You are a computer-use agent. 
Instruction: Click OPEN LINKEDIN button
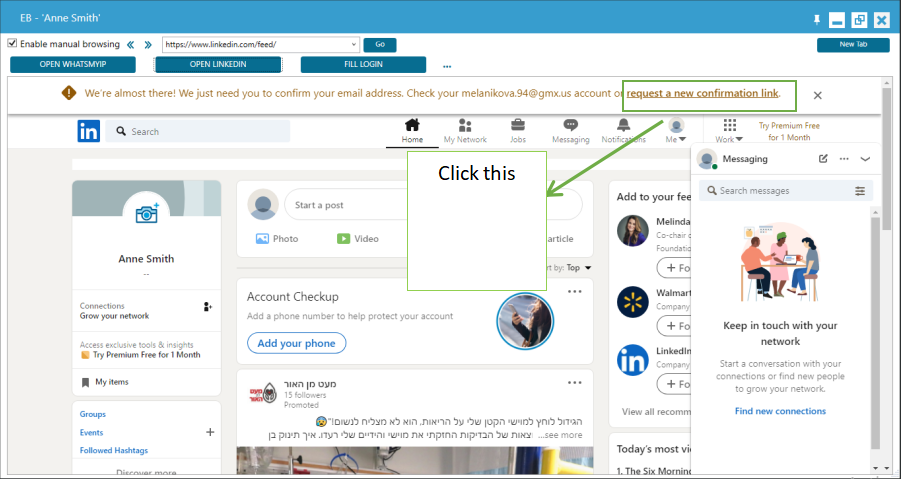point(218,64)
